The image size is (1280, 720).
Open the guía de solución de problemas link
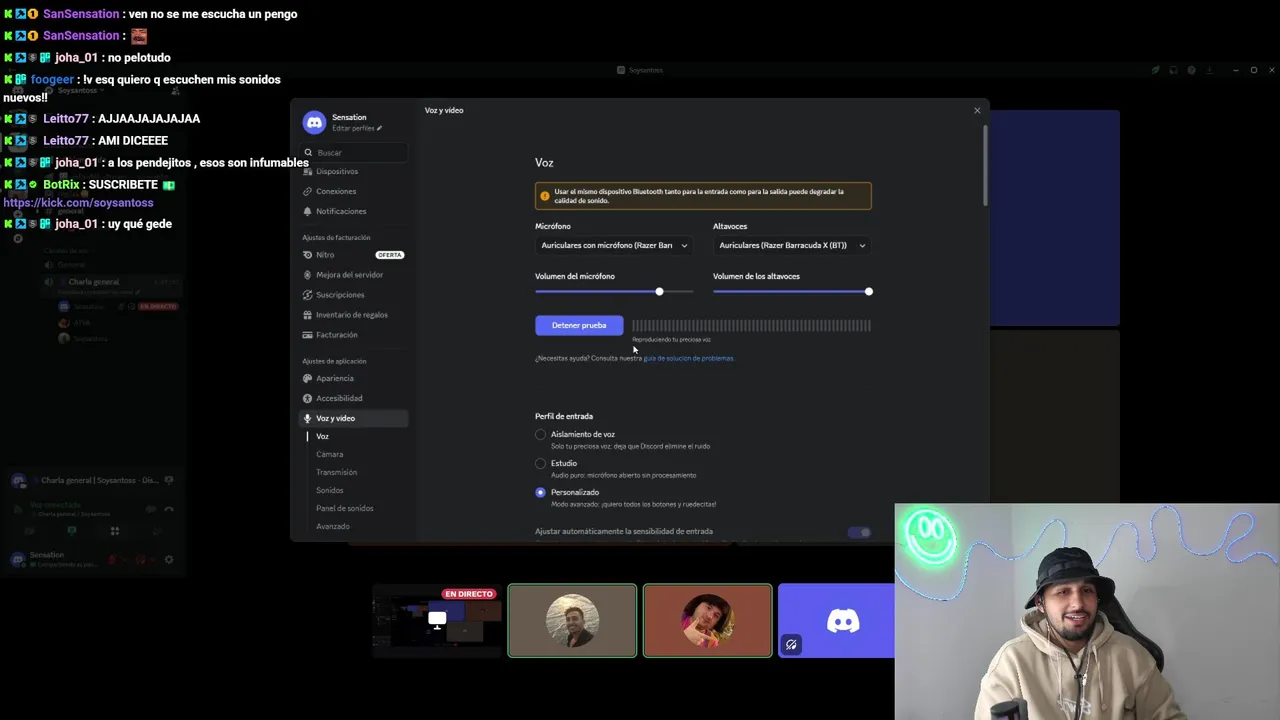coord(688,358)
